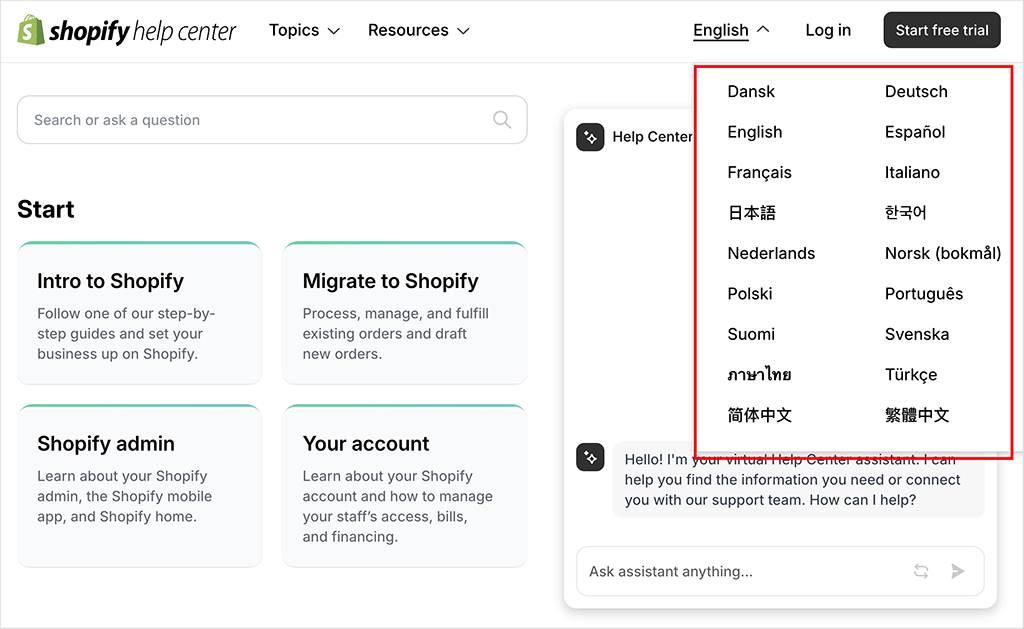Screen dimensions: 1024x629
Task: Expand the Resources dropdown menu
Action: click(419, 31)
